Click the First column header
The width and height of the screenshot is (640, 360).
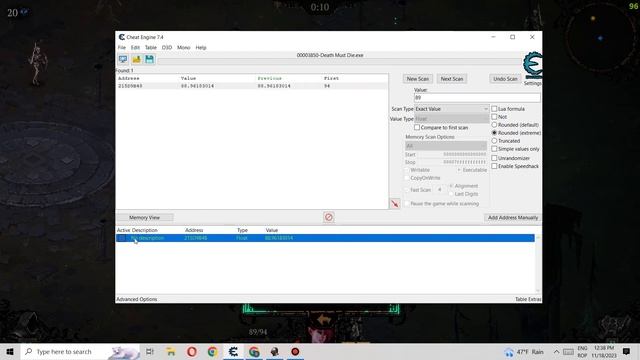[x=331, y=78]
